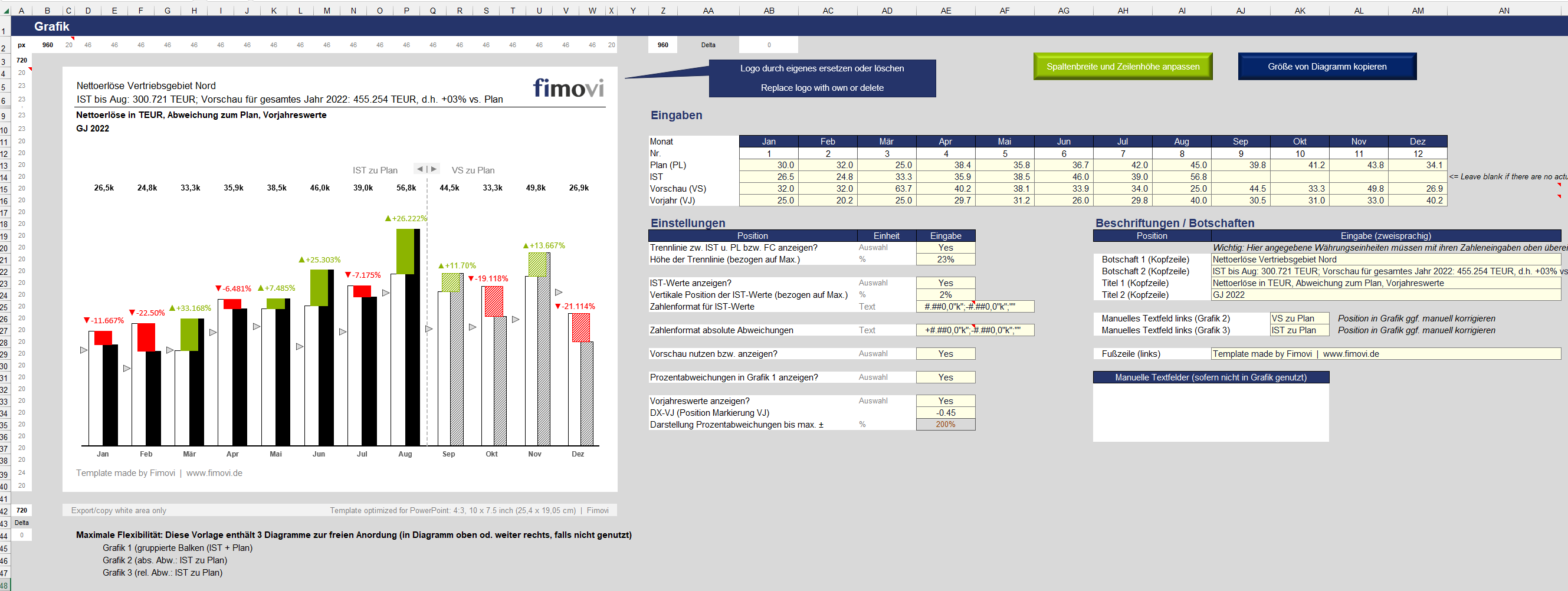This screenshot has height=591, width=1568.
Task: Toggle the Yes cell for Trennlinie anzeigen
Action: click(944, 248)
